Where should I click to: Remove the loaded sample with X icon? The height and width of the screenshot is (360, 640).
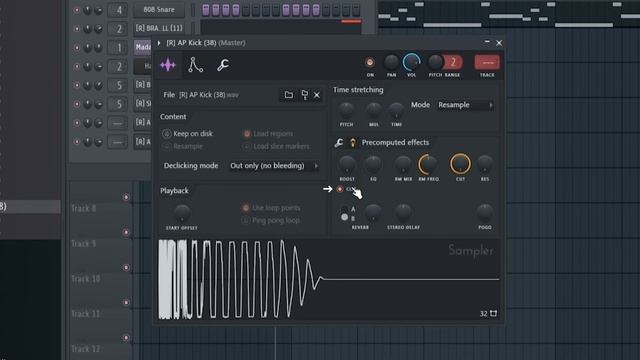pyautogui.click(x=317, y=95)
